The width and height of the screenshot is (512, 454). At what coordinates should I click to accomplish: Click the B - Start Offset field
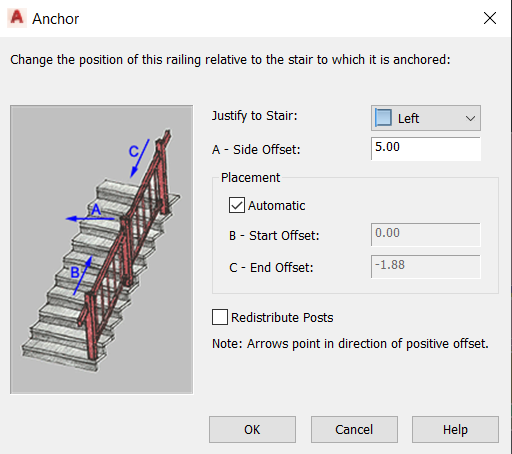point(426,235)
